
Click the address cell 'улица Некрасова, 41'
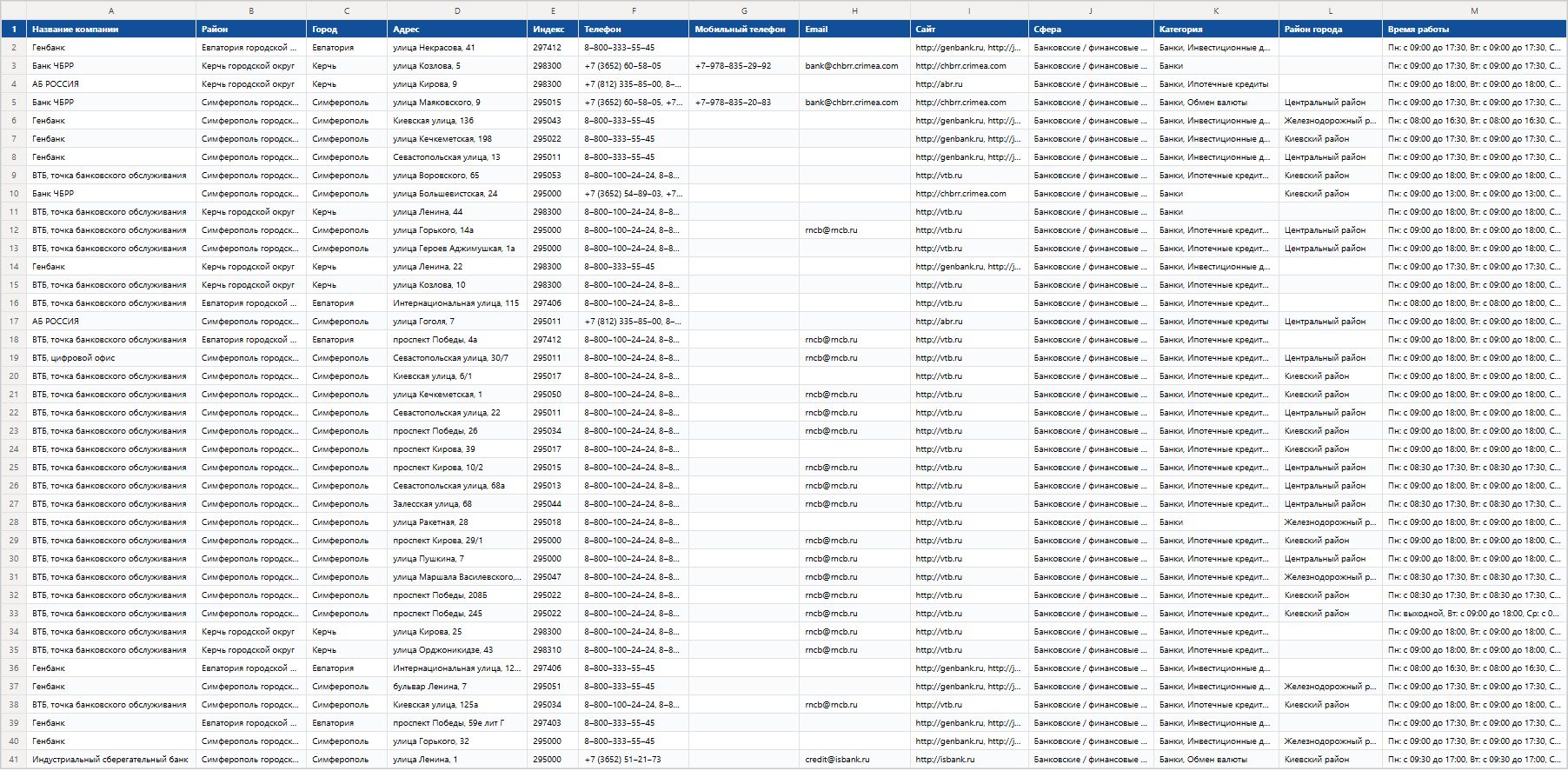(x=457, y=48)
